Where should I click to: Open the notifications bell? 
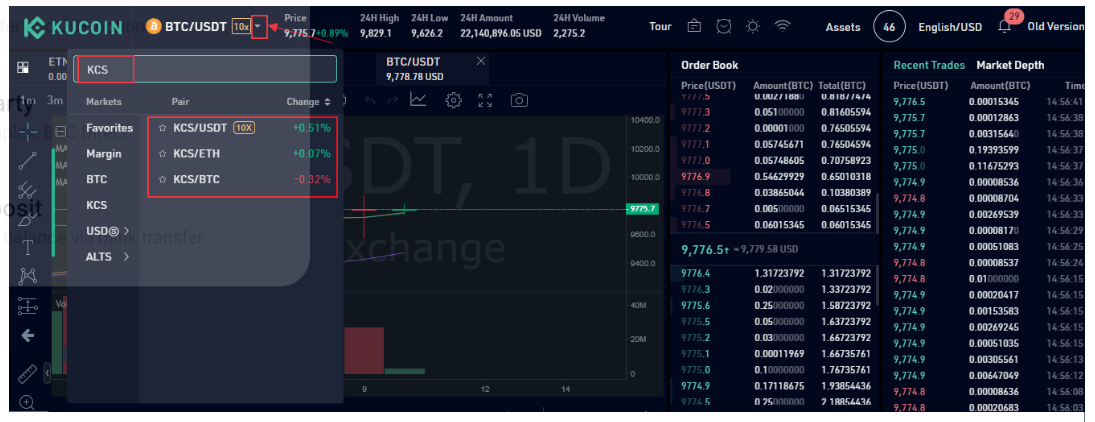(x=1004, y=27)
